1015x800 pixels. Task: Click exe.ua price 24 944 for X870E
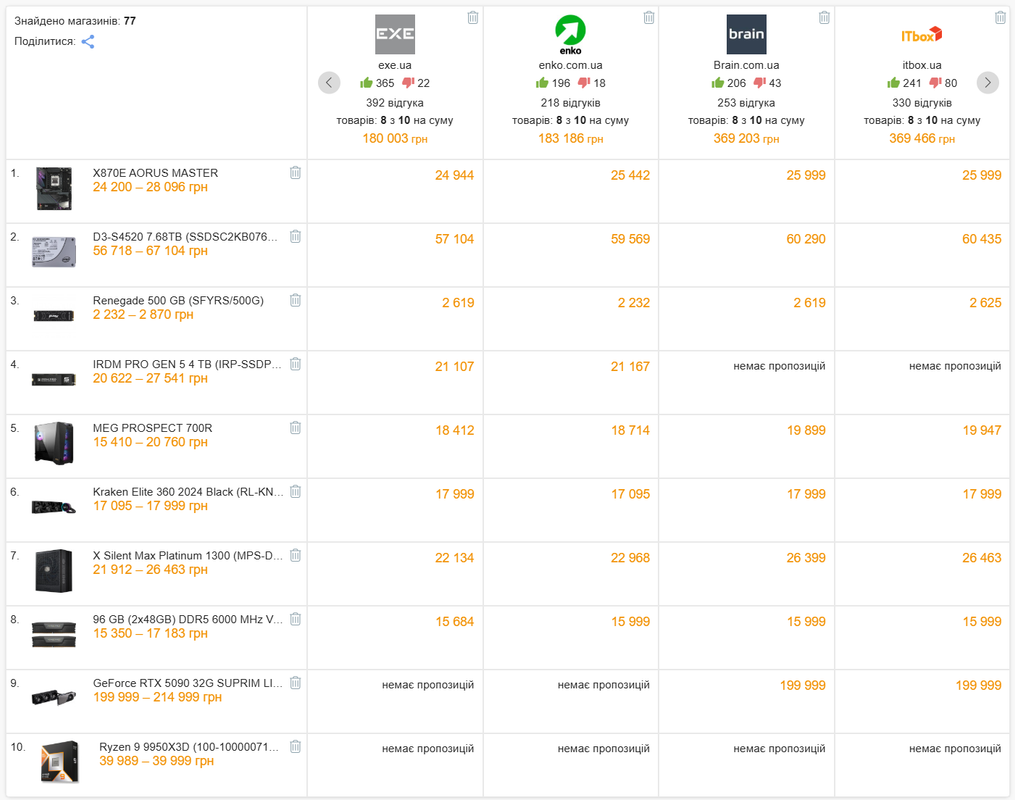tap(454, 175)
